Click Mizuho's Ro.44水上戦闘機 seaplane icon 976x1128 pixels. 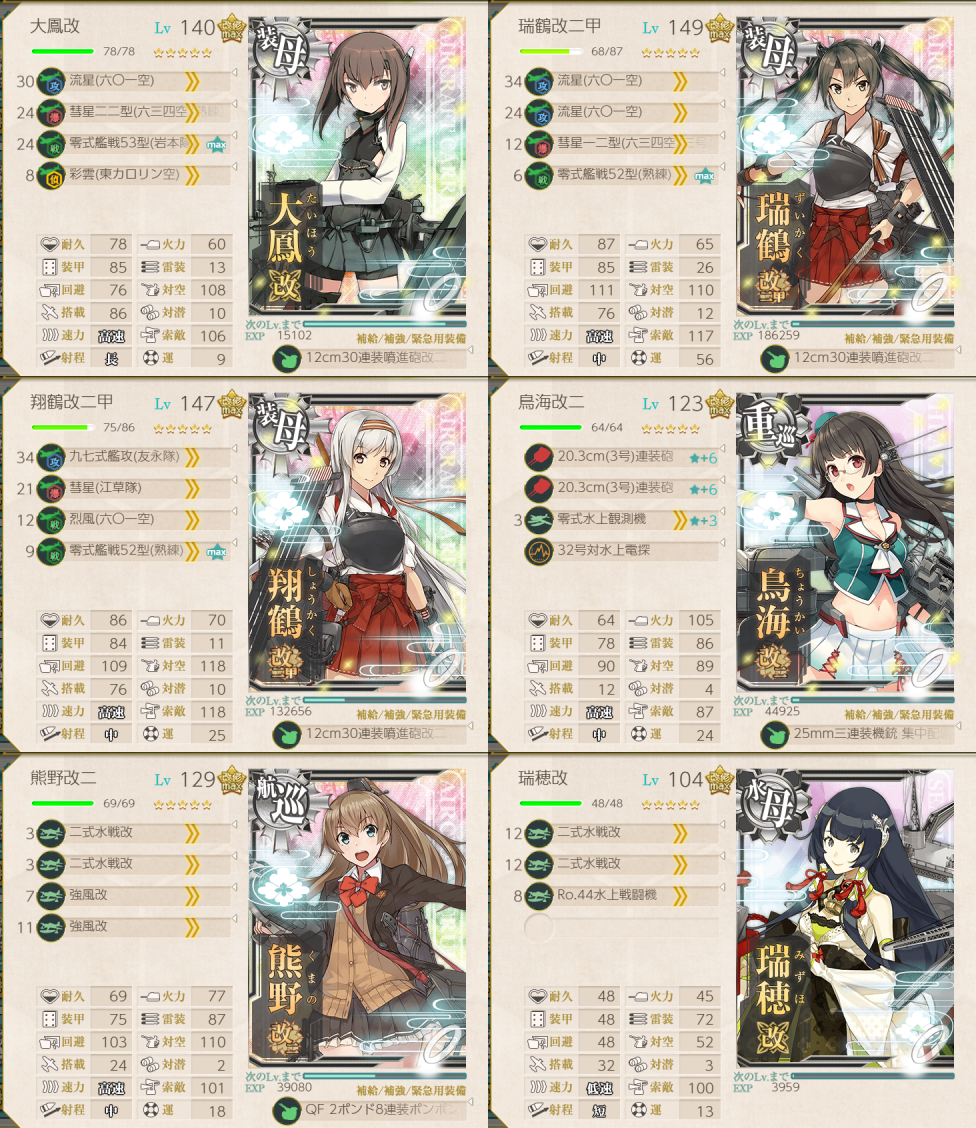click(539, 896)
